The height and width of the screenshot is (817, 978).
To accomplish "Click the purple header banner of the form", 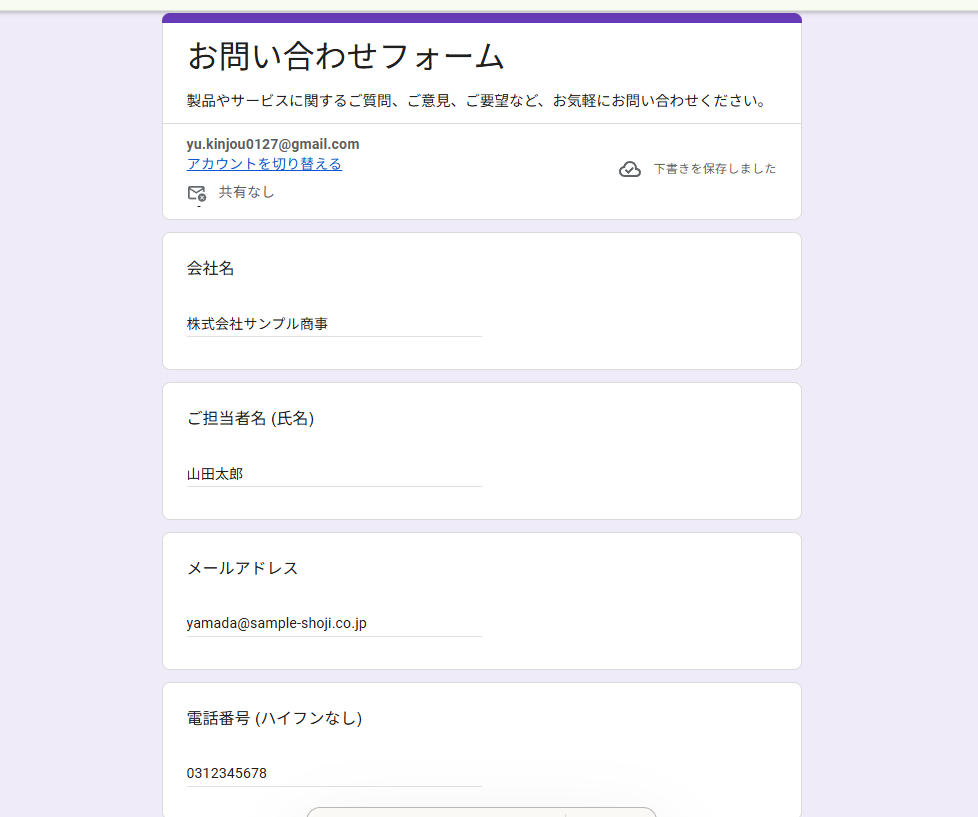I will [x=481, y=16].
